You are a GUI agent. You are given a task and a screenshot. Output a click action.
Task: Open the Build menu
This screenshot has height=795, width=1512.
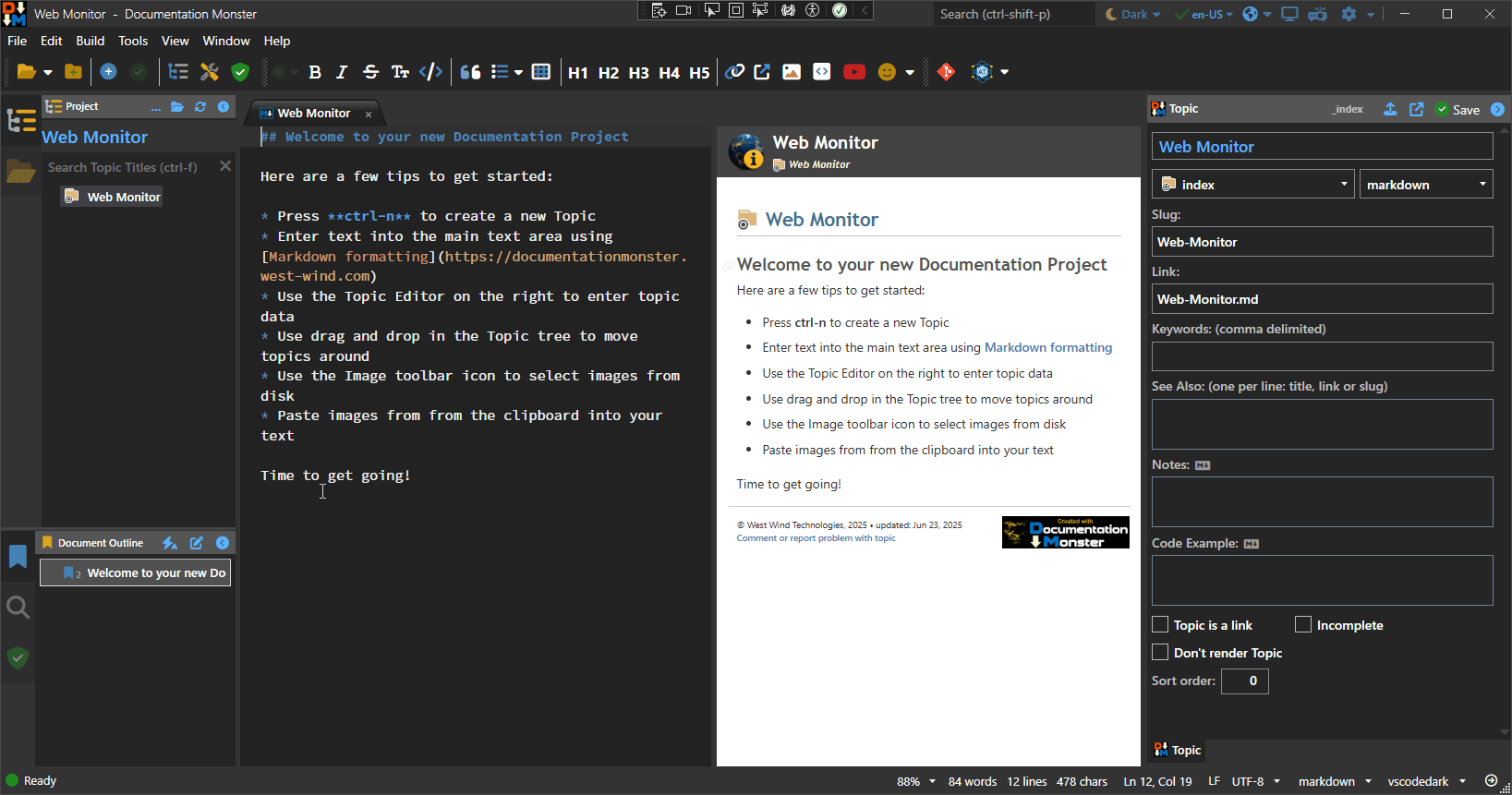pyautogui.click(x=91, y=41)
